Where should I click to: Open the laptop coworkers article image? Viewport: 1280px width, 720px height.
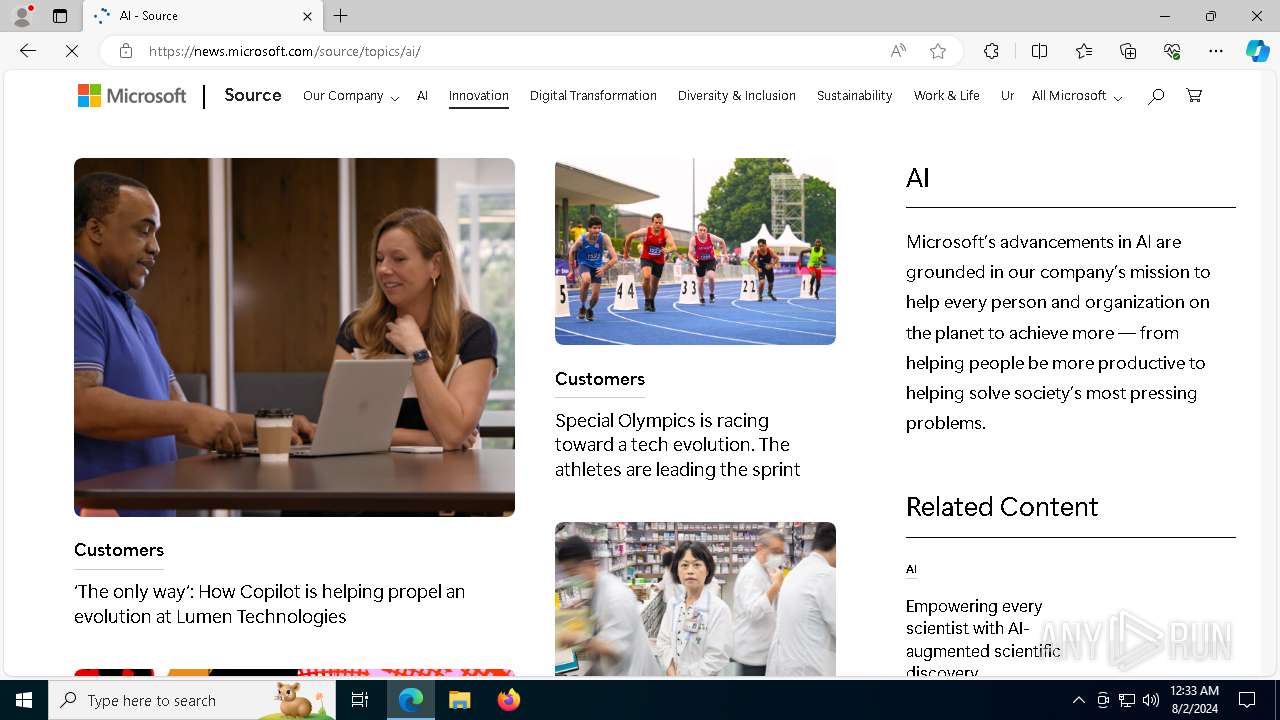pos(294,337)
